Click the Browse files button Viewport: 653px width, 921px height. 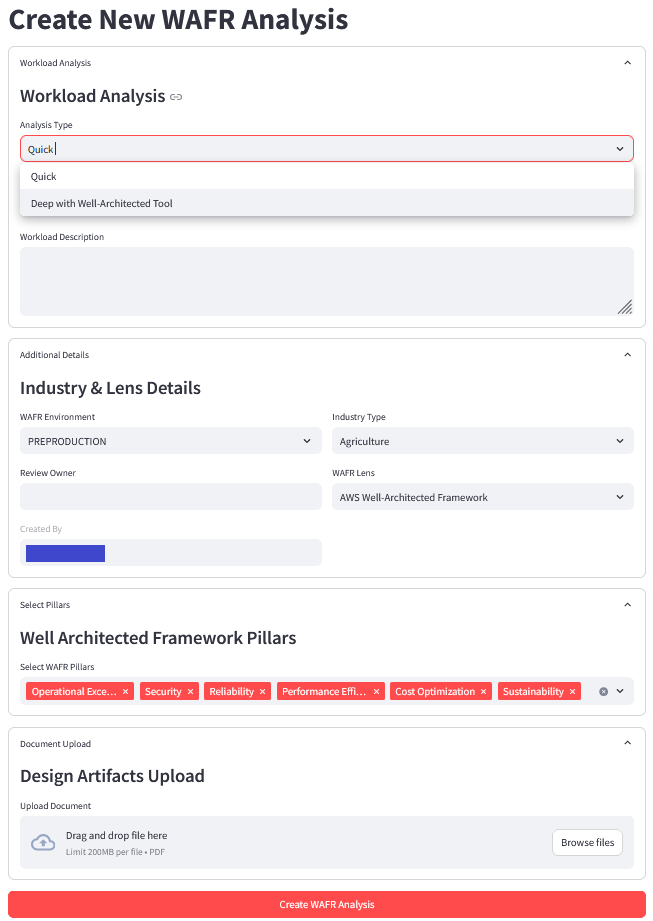click(x=587, y=843)
